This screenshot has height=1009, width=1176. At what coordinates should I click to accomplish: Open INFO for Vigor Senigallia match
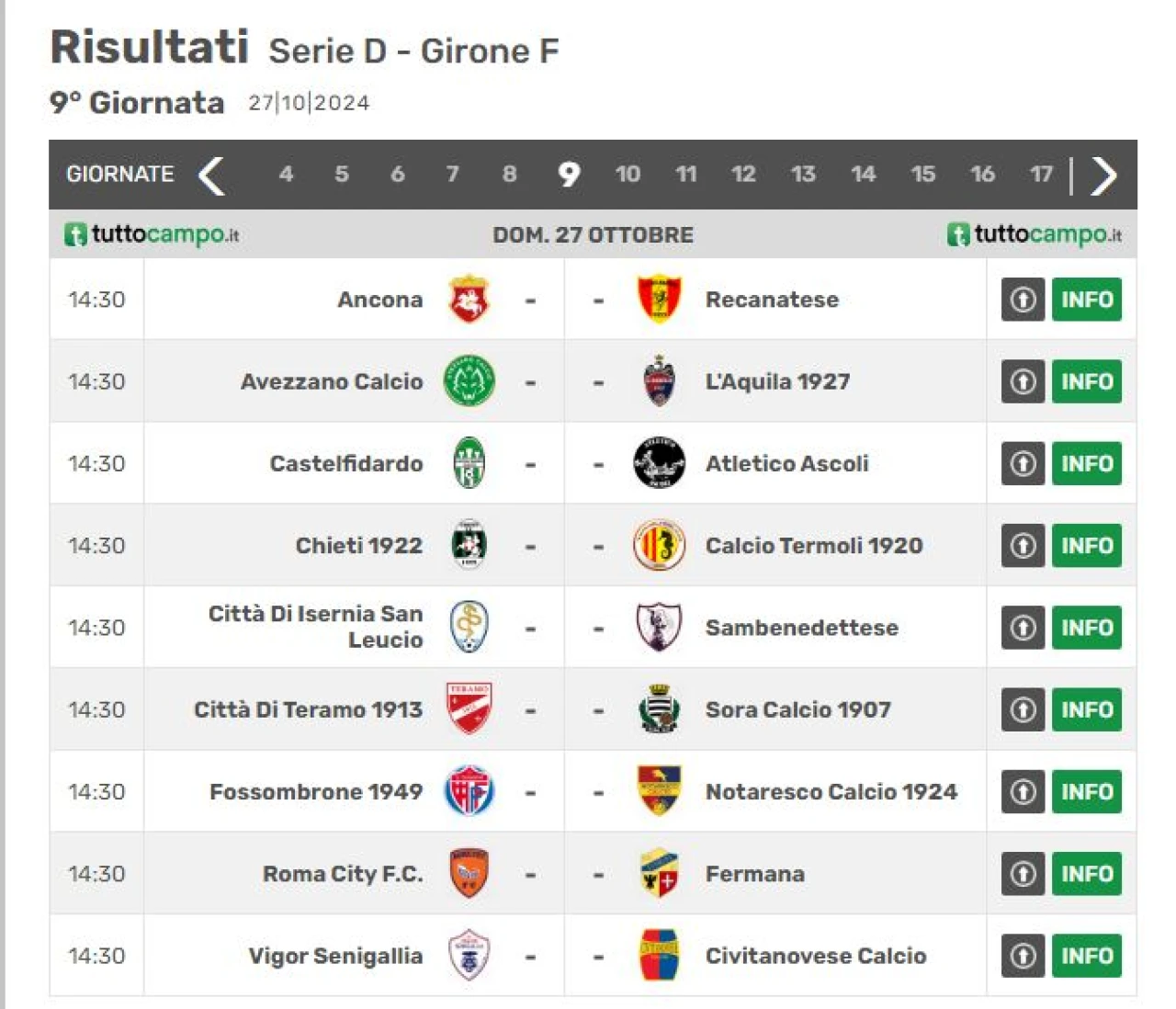[1087, 955]
